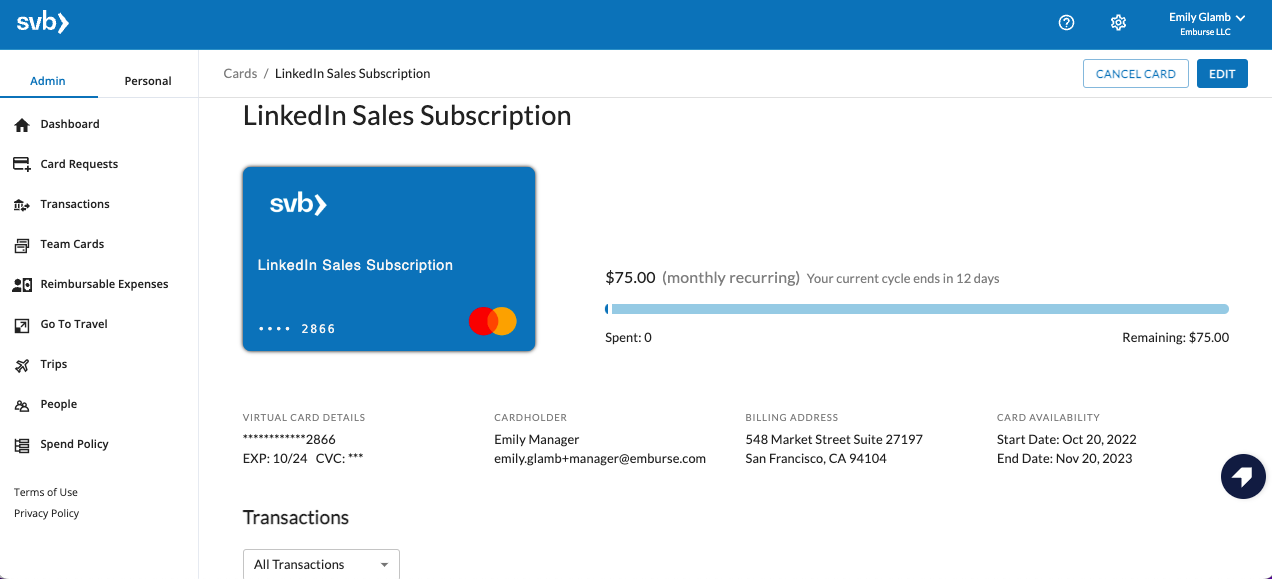Click the Mastercard logo on card
Screen dimensions: 1272x579
pos(493,321)
